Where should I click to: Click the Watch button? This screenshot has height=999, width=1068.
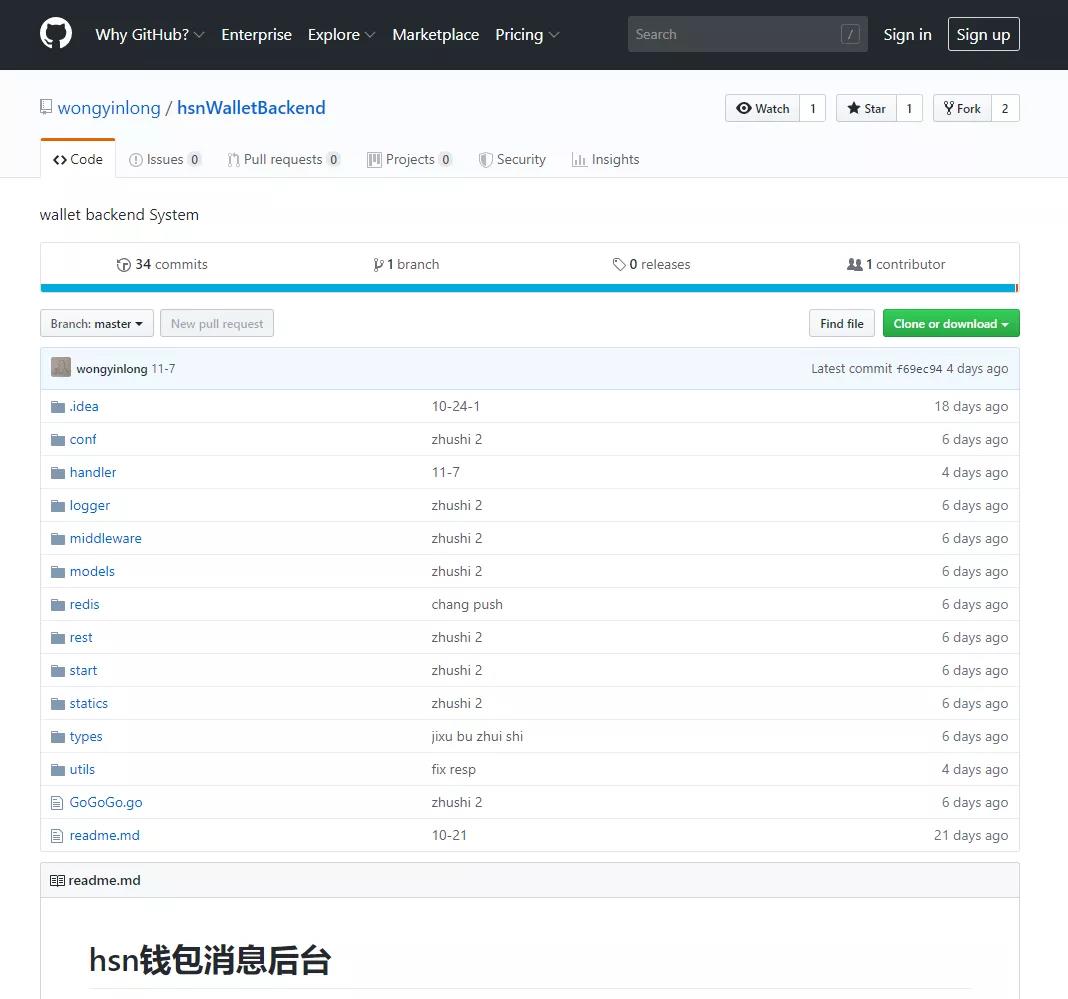(762, 108)
